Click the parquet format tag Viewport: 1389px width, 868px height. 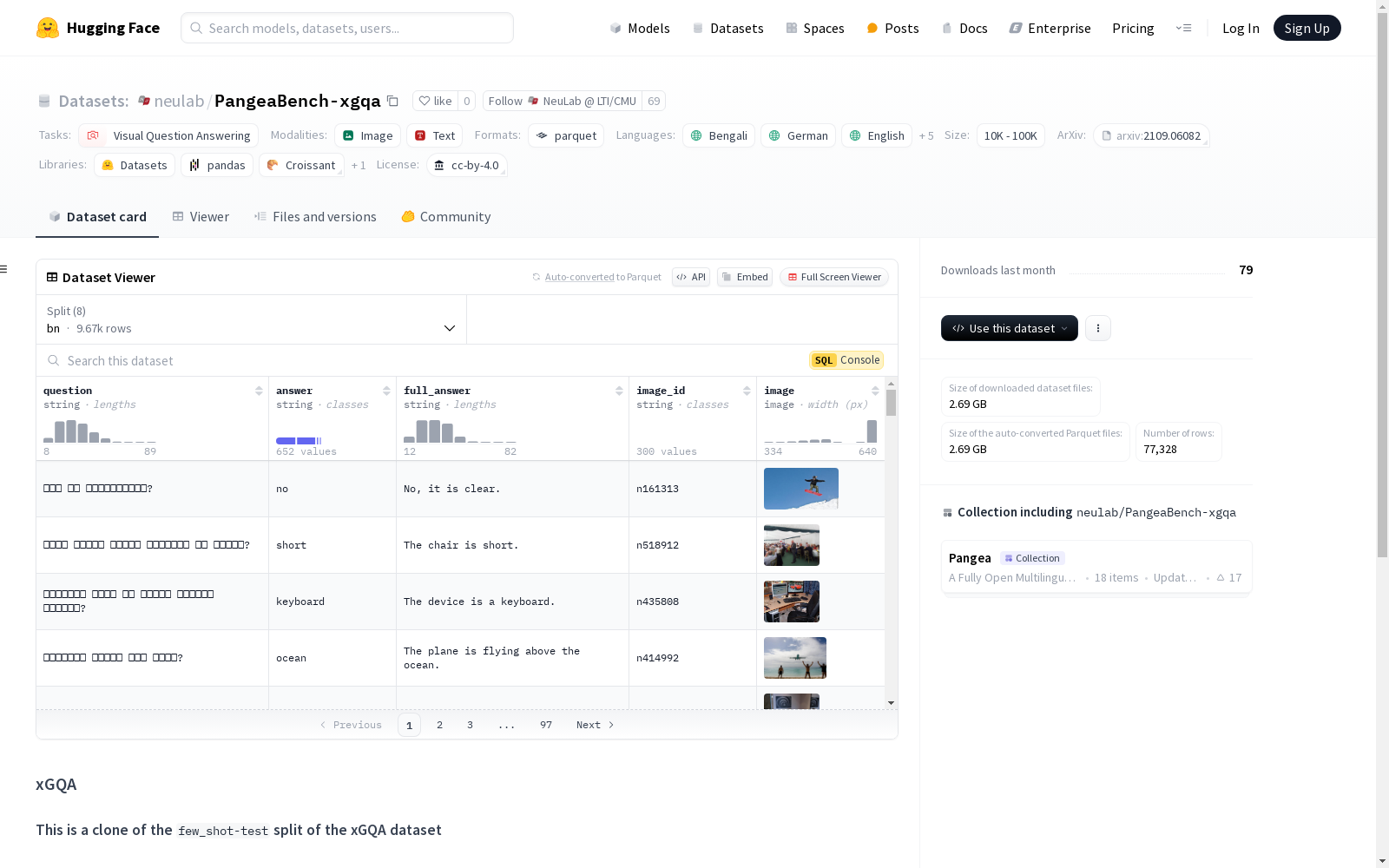[x=566, y=135]
